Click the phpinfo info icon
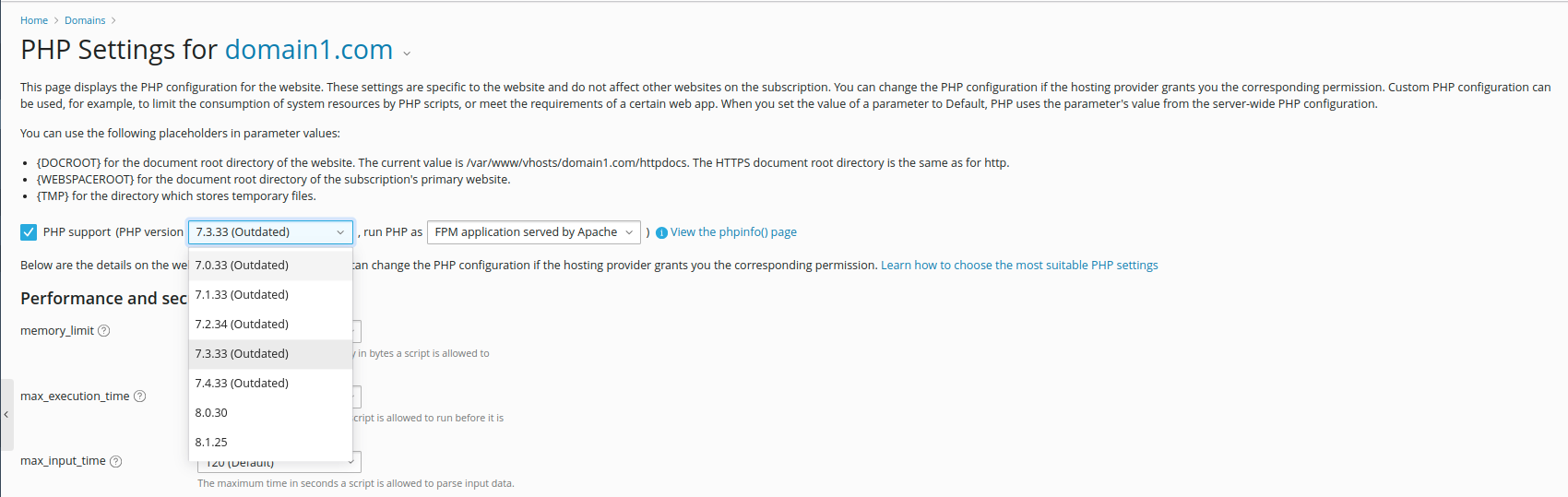The width and height of the screenshot is (1568, 497). click(661, 233)
